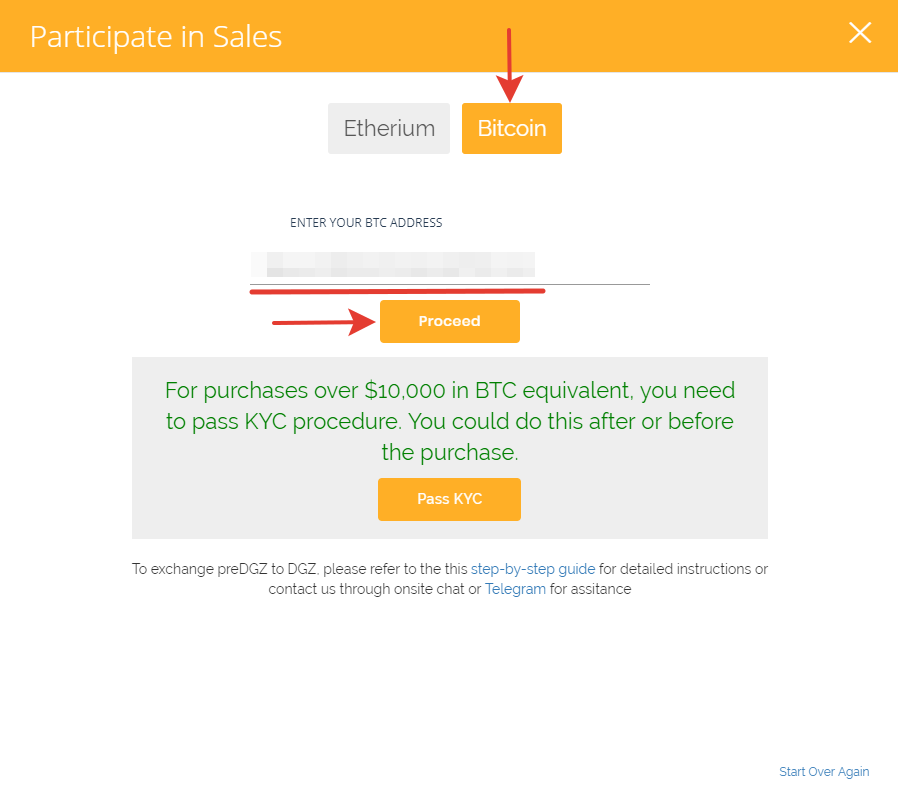Screen dimensions: 898x809
Task: Focus the BTC address input field
Action: (449, 266)
